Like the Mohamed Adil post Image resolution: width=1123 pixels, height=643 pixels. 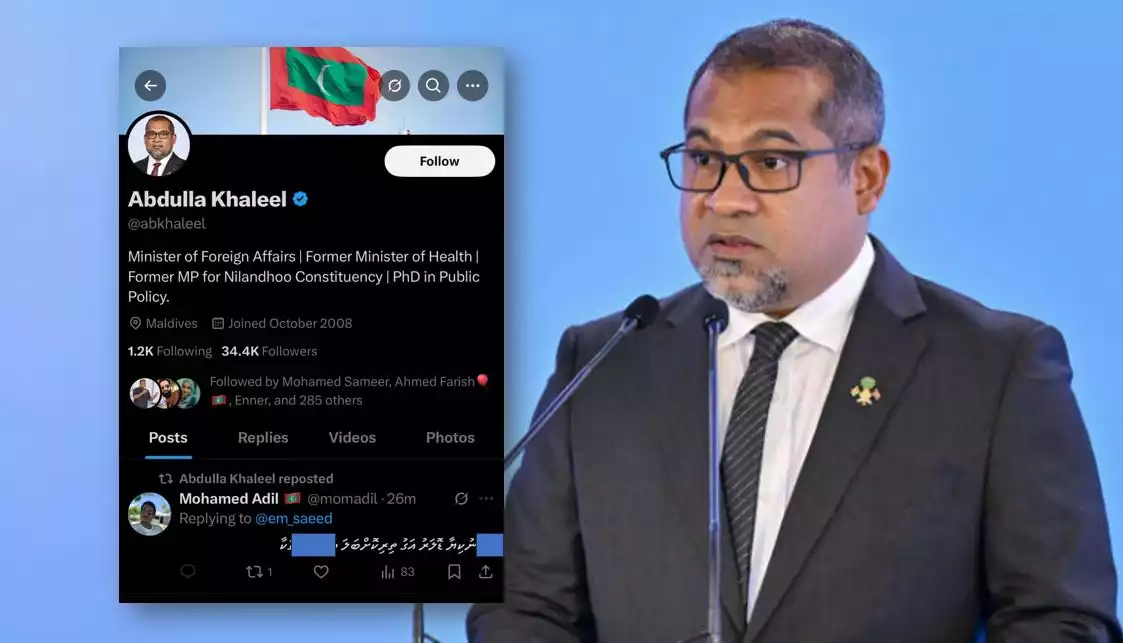point(321,571)
